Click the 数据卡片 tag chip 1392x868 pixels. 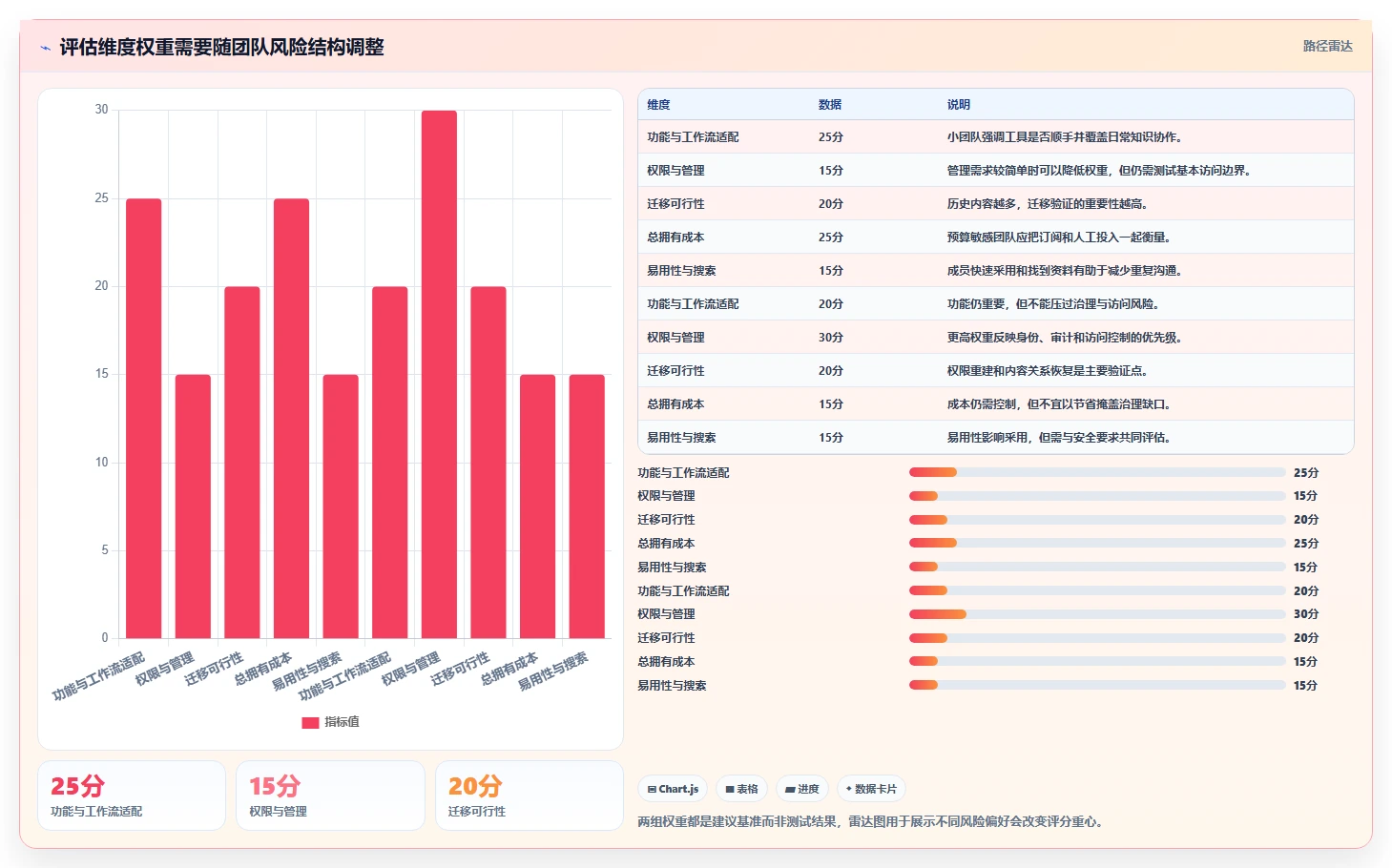click(x=871, y=789)
